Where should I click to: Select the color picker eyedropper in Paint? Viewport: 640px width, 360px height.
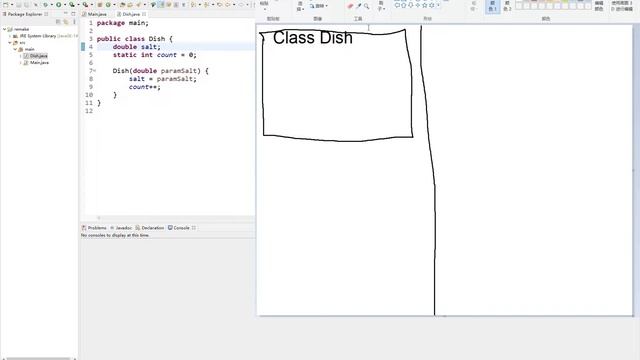(359, 6)
